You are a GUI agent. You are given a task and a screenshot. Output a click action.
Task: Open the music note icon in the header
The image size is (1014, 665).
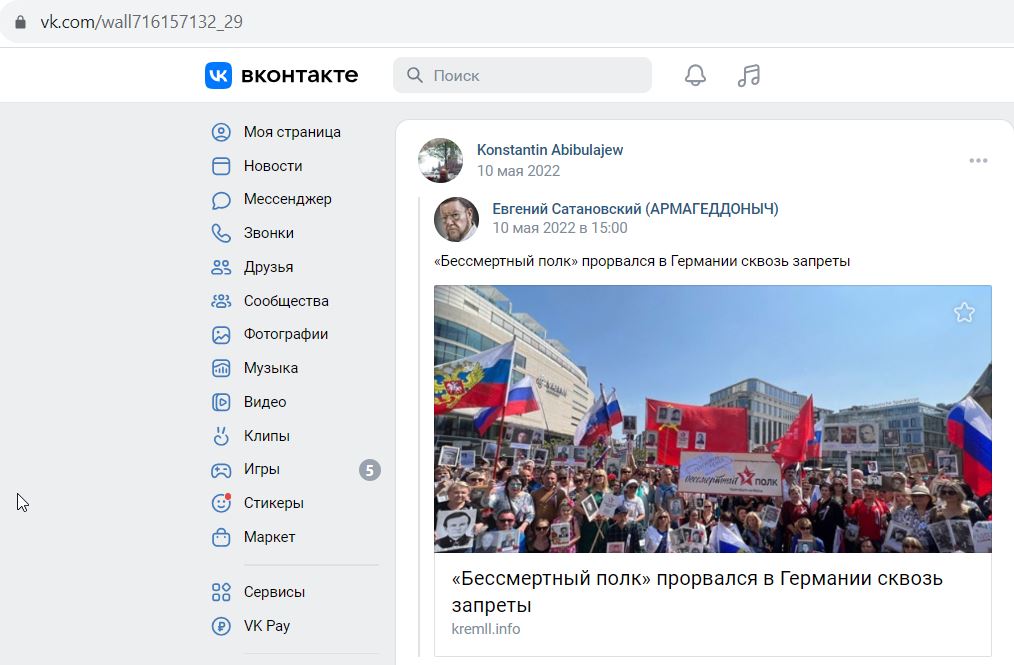[749, 75]
